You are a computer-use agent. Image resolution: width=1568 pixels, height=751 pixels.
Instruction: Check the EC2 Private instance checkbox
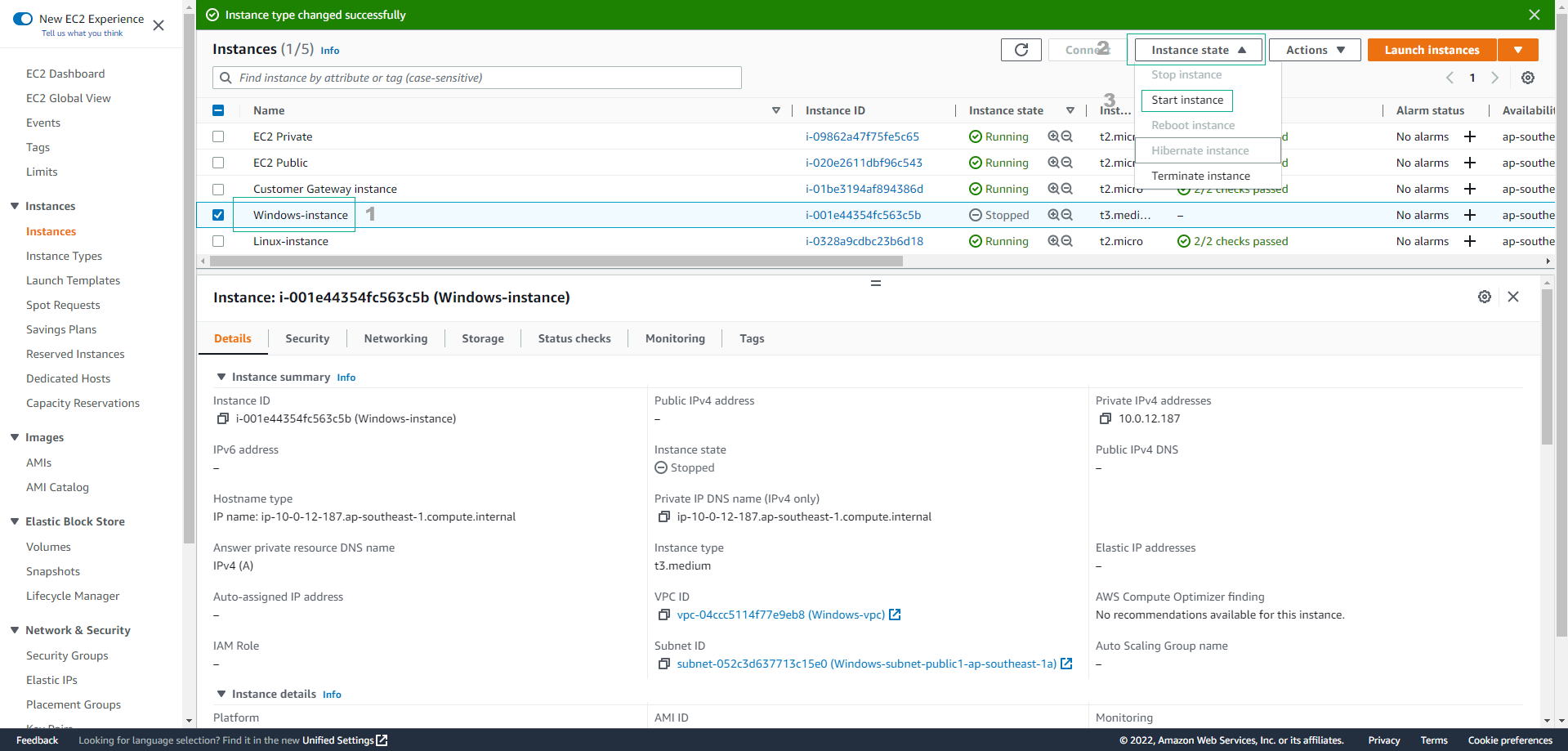(x=218, y=136)
